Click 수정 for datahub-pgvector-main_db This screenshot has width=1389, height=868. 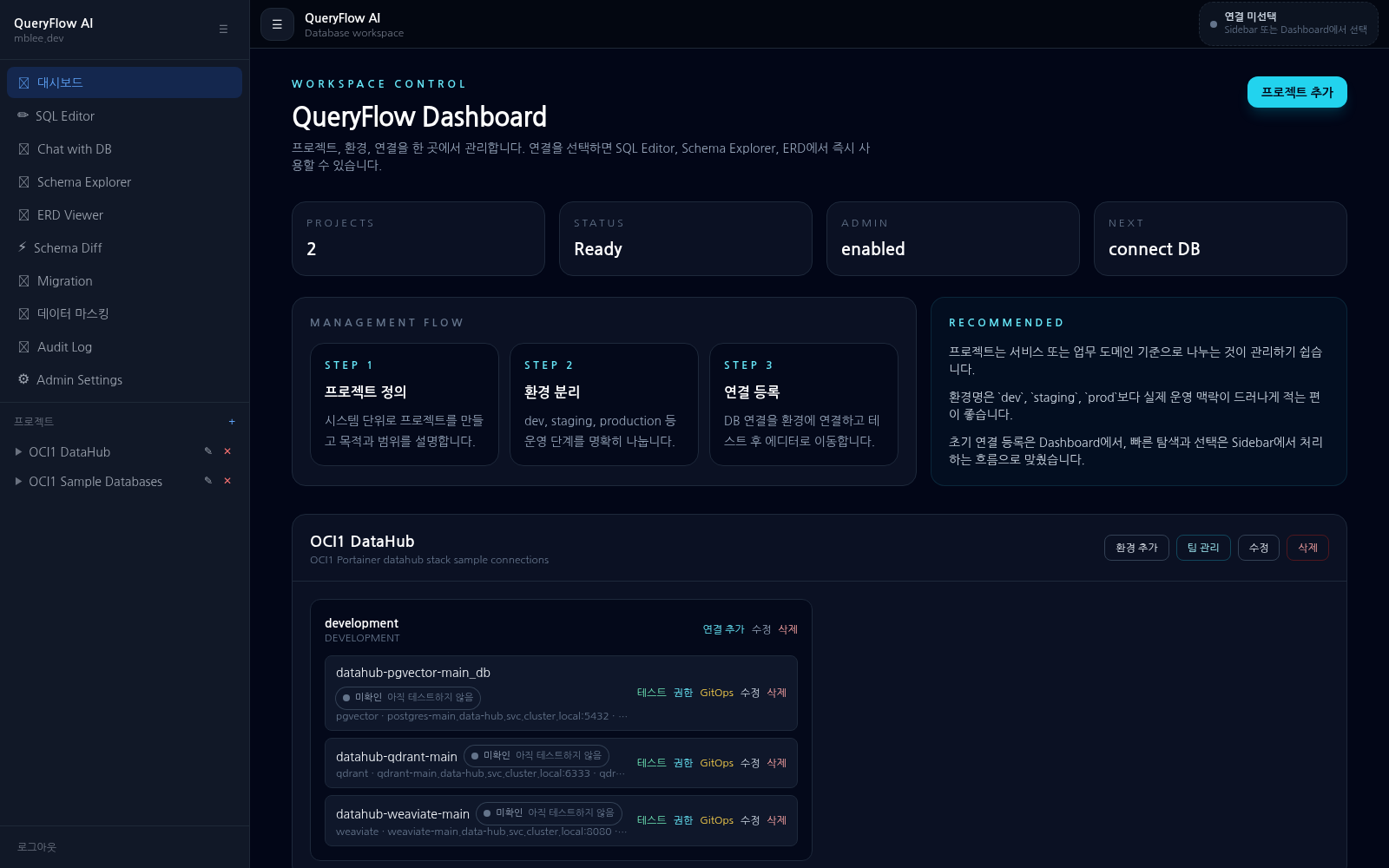tap(750, 693)
